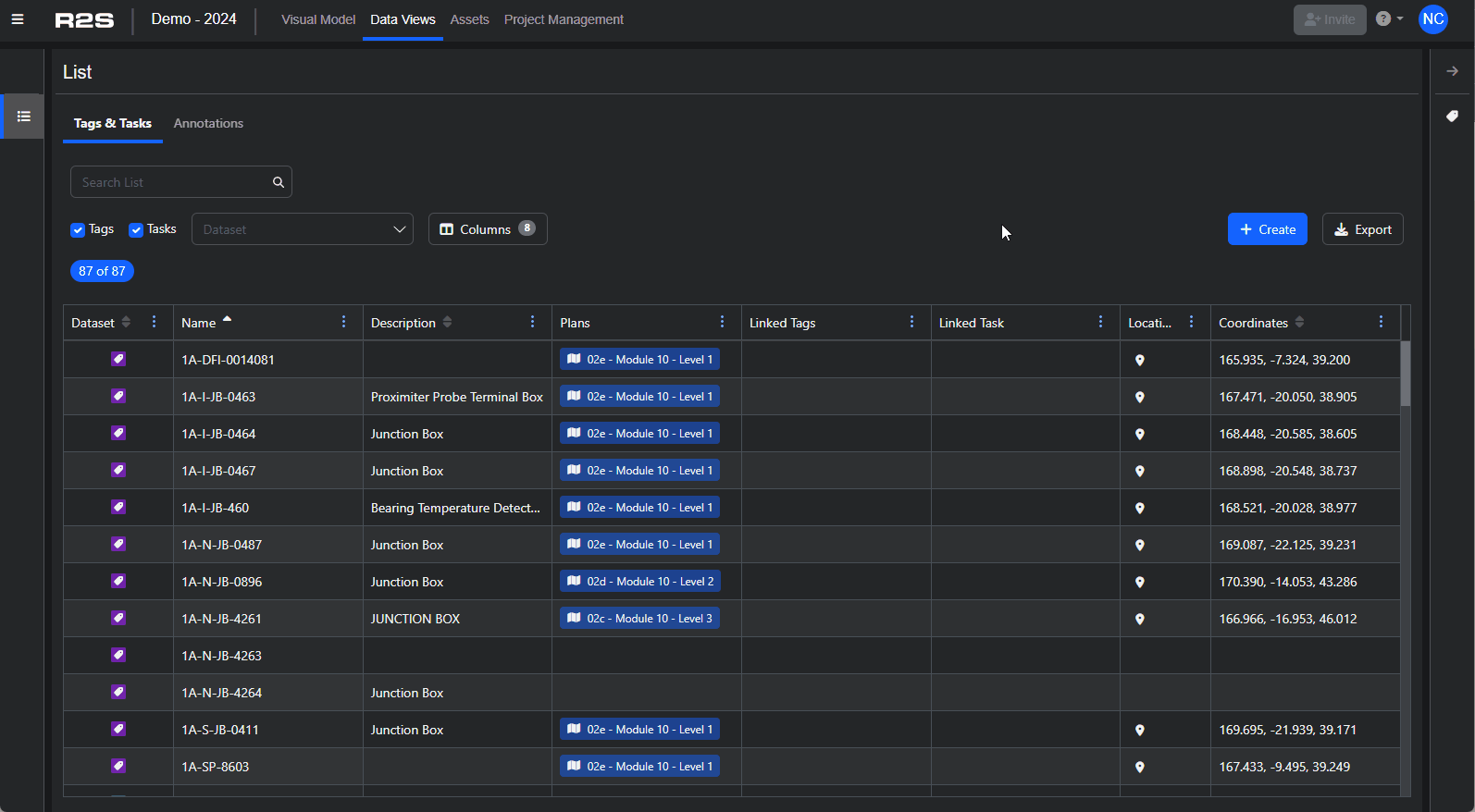Image resolution: width=1475 pixels, height=812 pixels.
Task: Open plan 02d - Module 10 - Level 2
Action: [640, 582]
